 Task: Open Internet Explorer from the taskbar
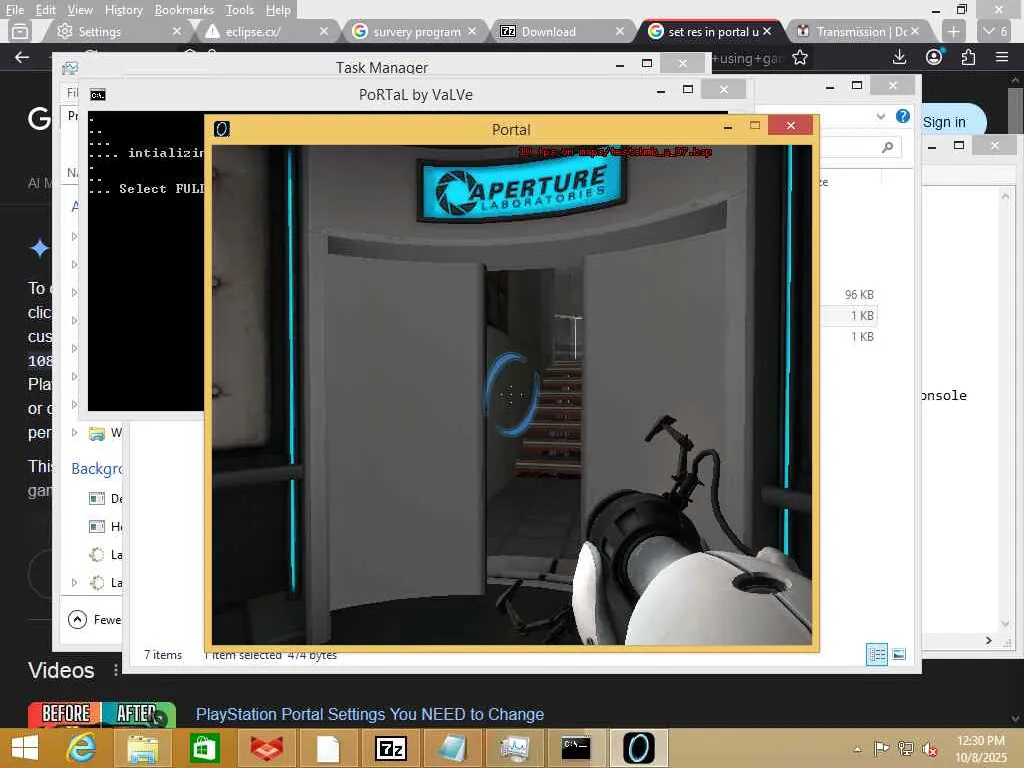pos(82,748)
